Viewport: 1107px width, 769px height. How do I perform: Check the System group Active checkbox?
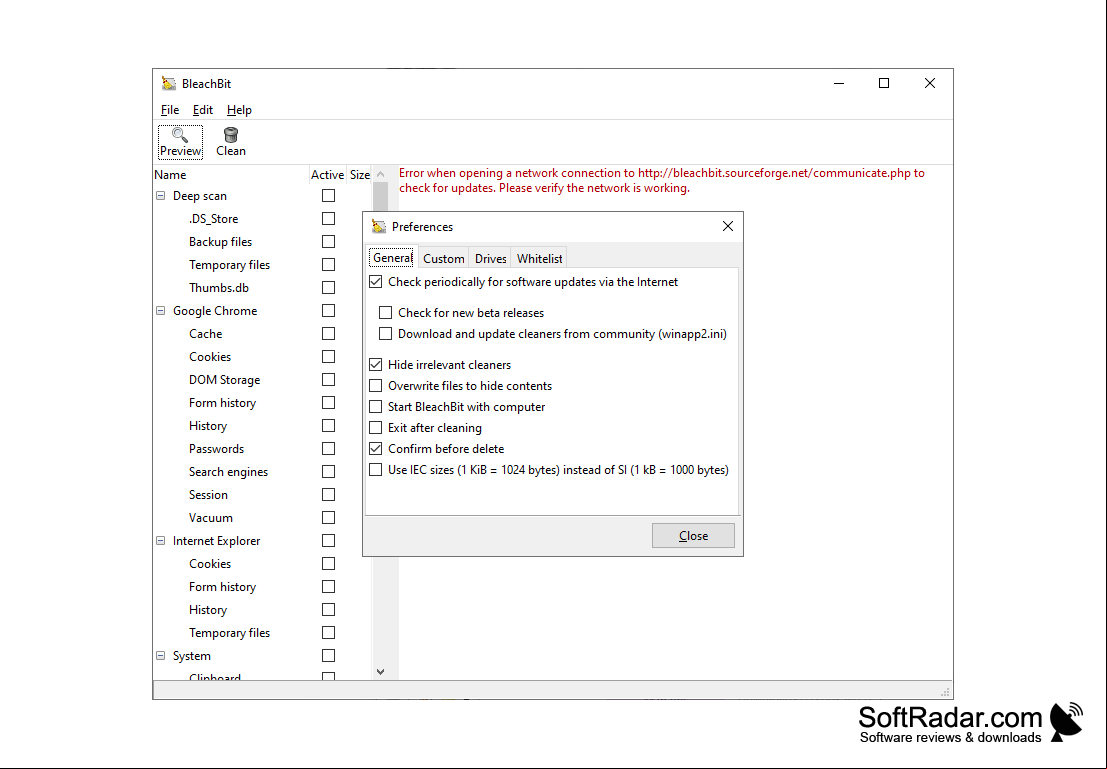(x=328, y=656)
